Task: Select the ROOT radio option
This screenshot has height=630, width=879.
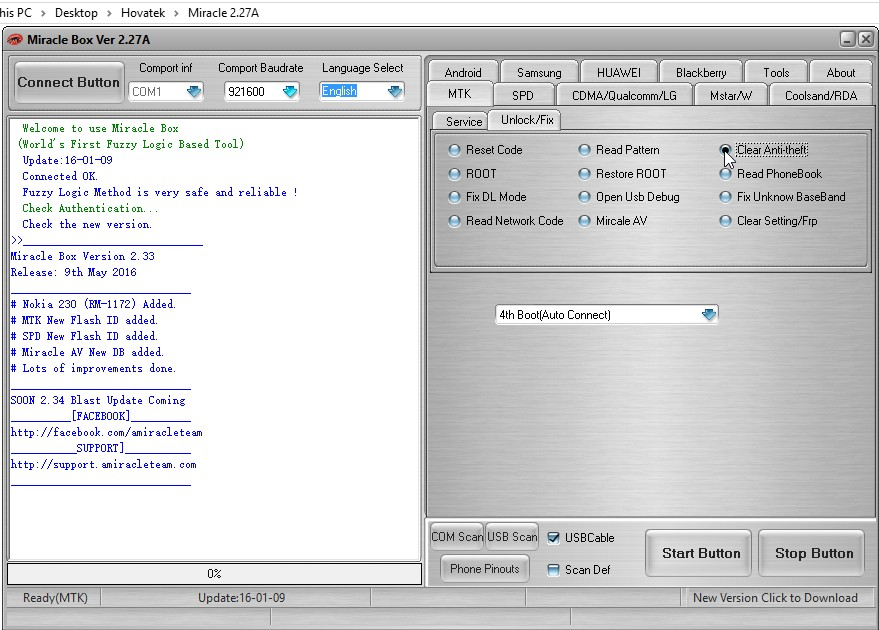Action: [473, 174]
